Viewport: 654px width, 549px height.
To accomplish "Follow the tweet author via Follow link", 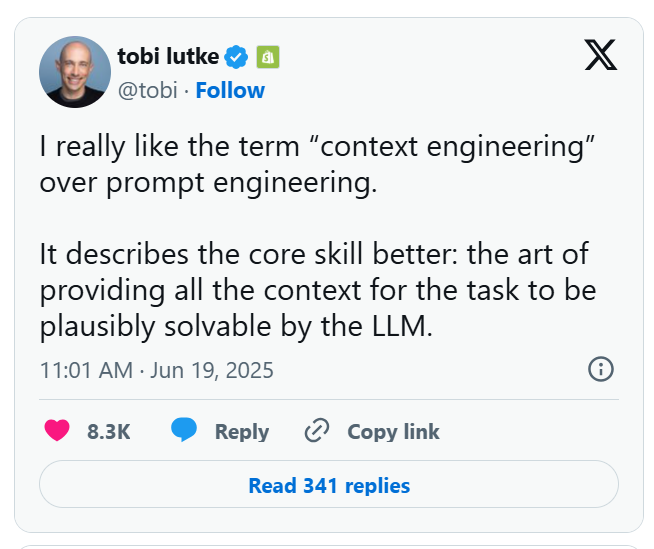I will [x=230, y=90].
